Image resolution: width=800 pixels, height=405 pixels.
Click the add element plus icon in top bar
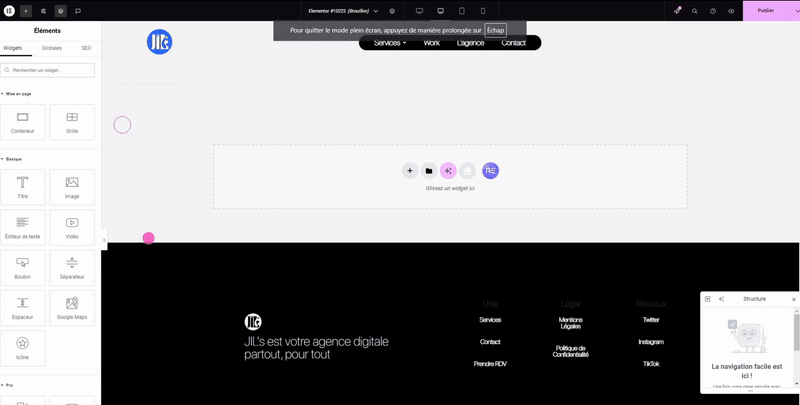click(26, 11)
